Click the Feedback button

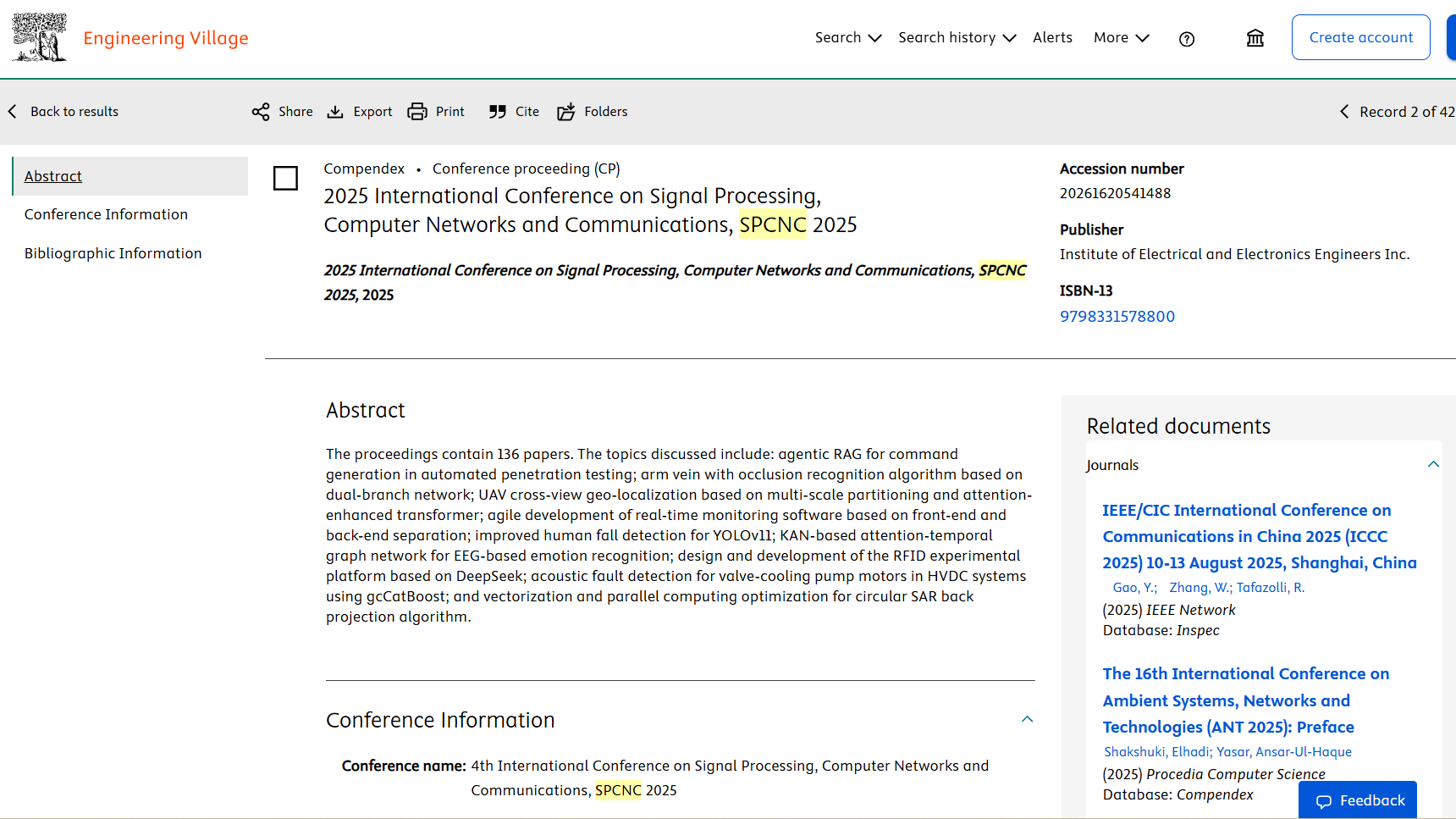tap(1357, 800)
